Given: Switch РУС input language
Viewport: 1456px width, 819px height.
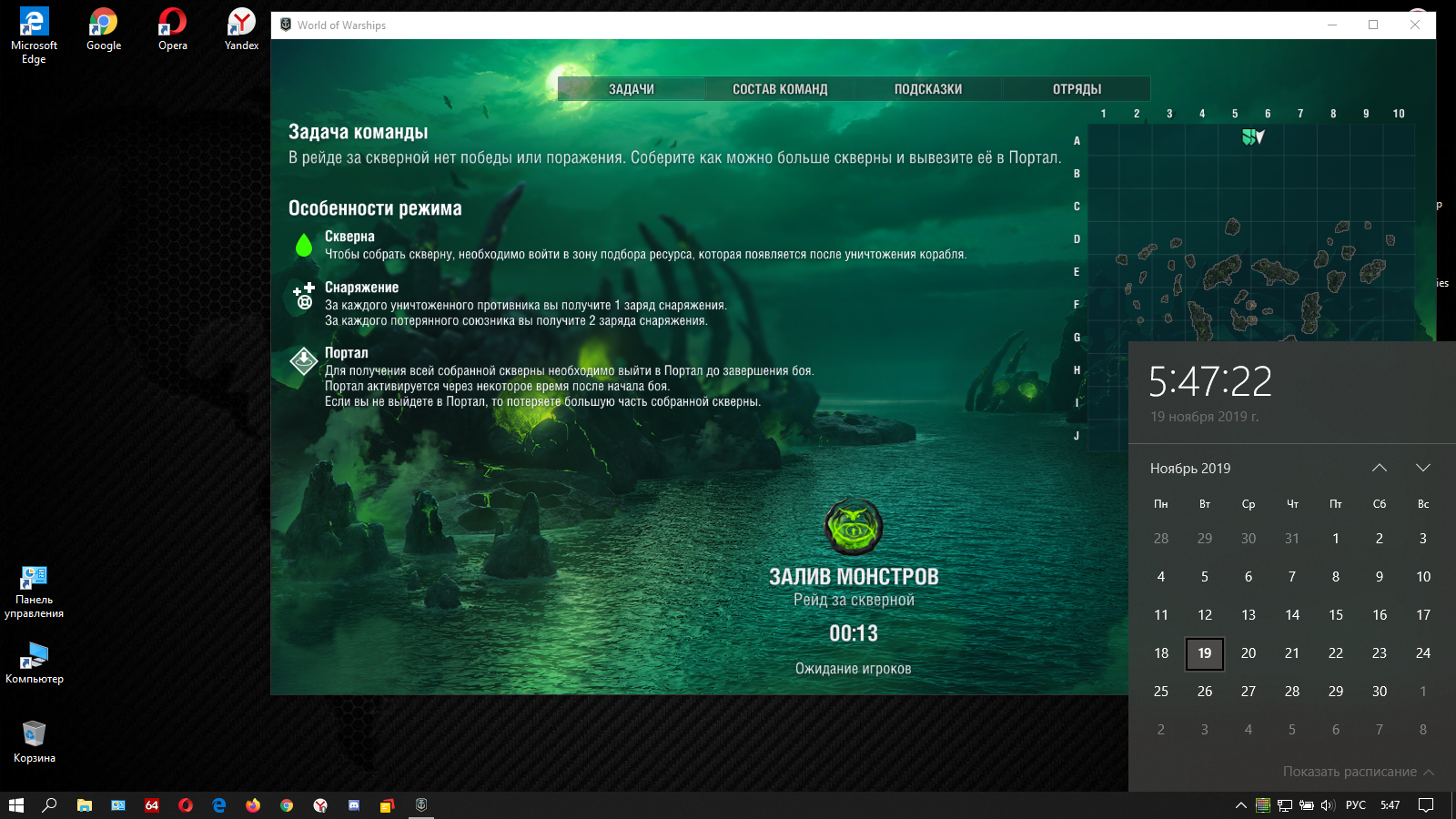Looking at the screenshot, I should [x=1356, y=805].
